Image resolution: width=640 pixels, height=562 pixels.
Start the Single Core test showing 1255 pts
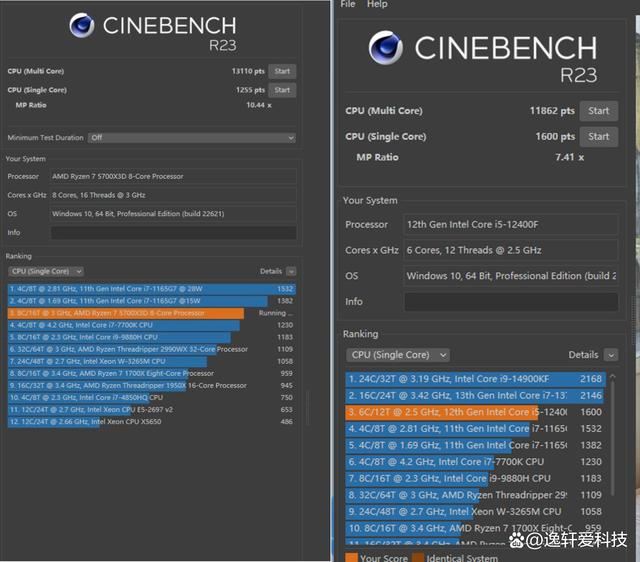282,90
